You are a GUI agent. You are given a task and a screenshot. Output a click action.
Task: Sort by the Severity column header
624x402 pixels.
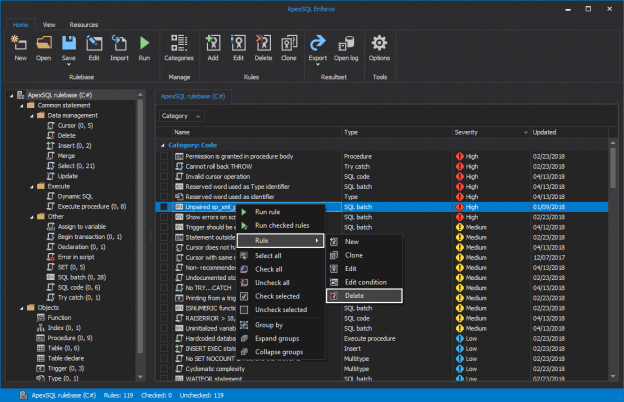coord(491,132)
